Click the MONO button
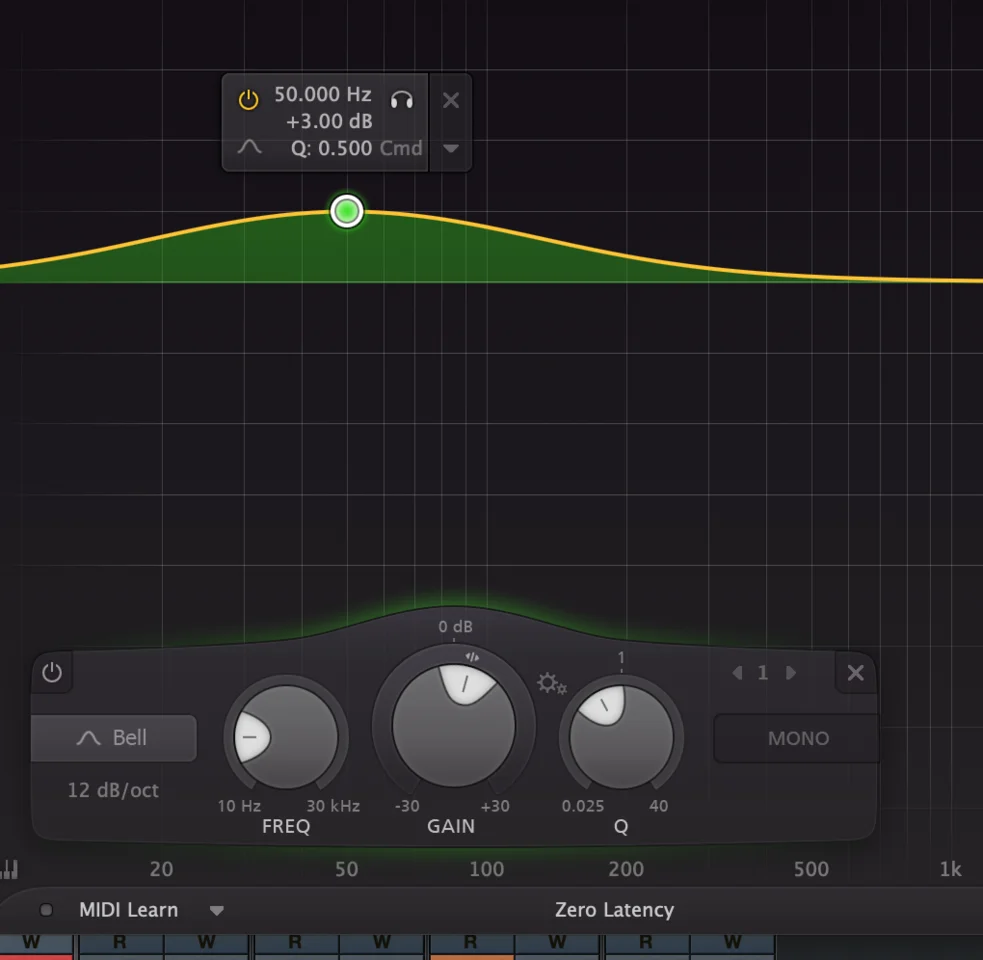This screenshot has height=960, width=983. pyautogui.click(x=797, y=738)
